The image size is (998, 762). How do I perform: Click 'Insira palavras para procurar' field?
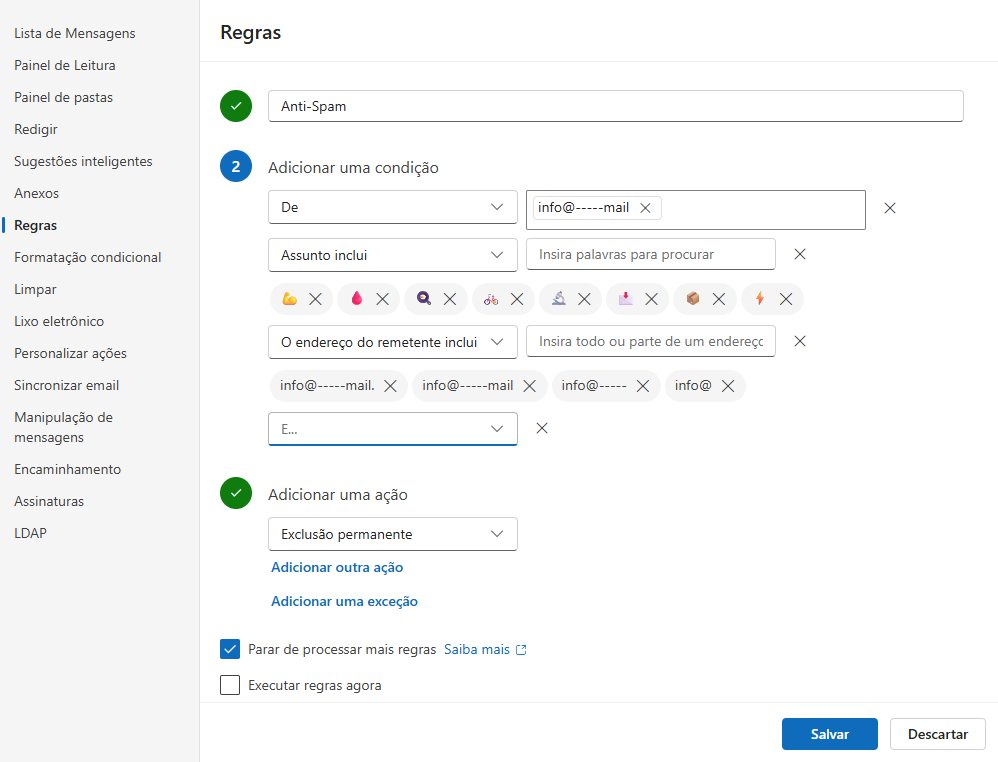click(650, 255)
